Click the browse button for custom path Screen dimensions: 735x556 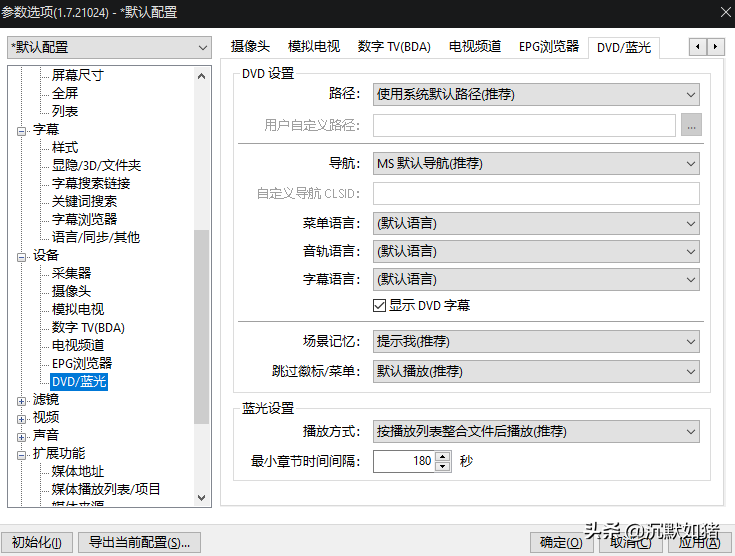(691, 125)
